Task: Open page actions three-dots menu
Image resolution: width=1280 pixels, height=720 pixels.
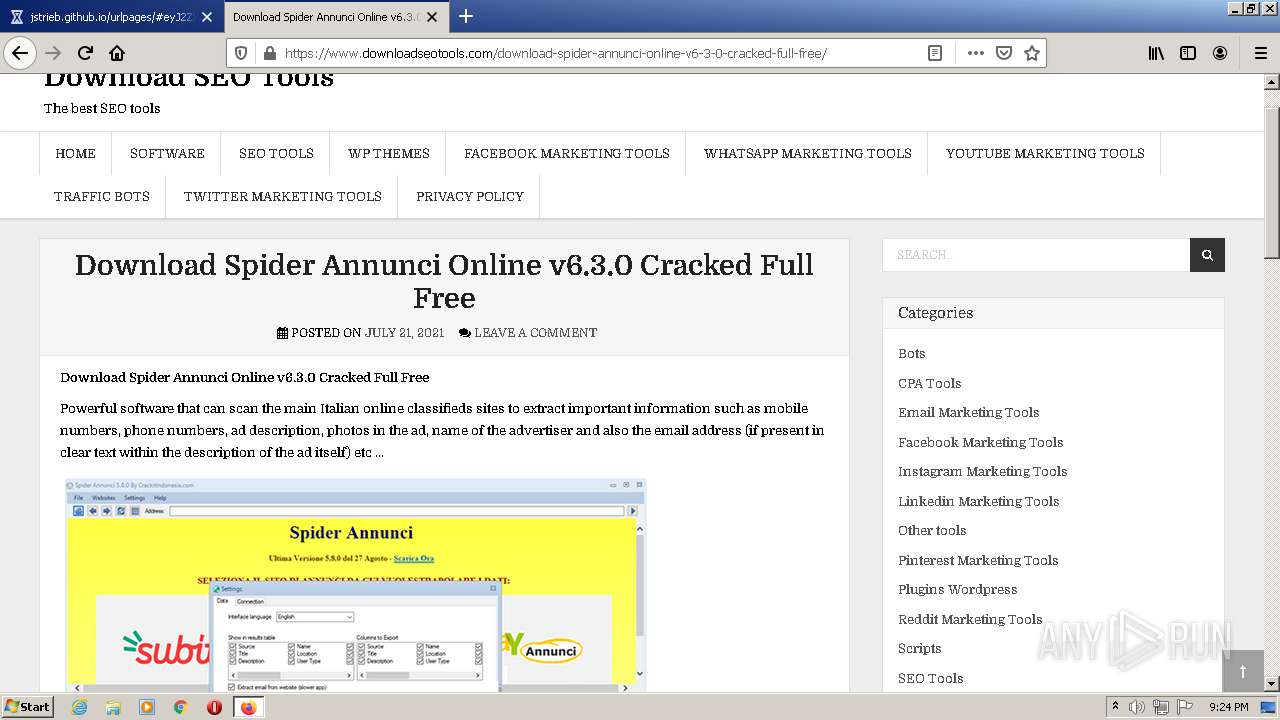Action: pyautogui.click(x=976, y=53)
